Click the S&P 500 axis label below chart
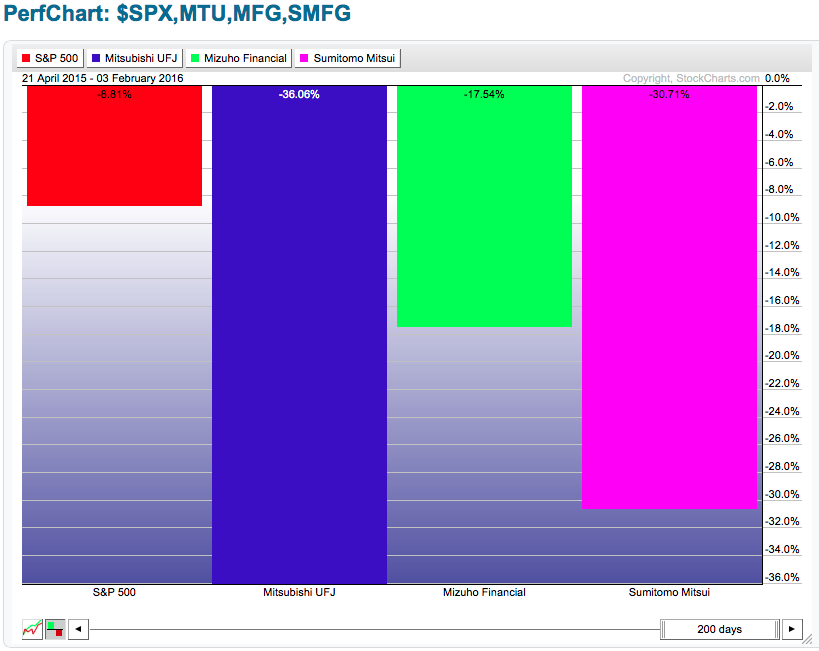Viewport: 819px width, 651px height. click(114, 592)
